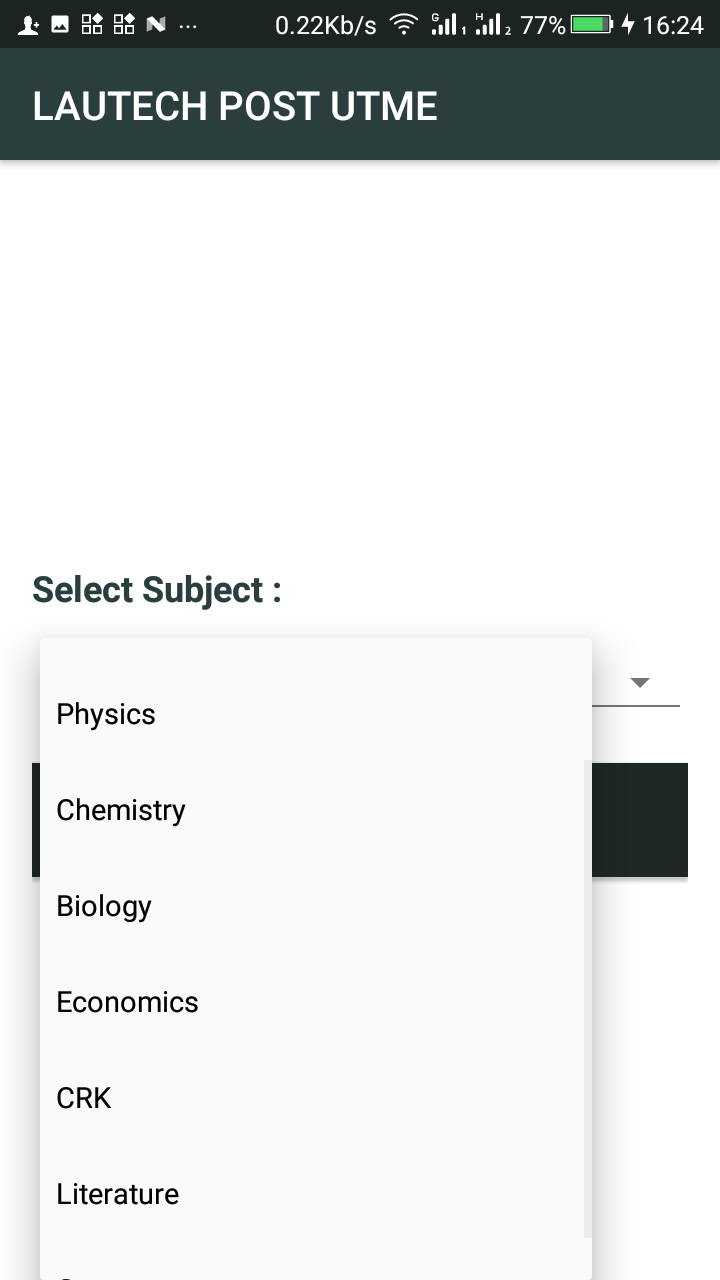This screenshot has height=1280, width=720.
Task: Open the ellipsis for more notifications
Action: [187, 26]
